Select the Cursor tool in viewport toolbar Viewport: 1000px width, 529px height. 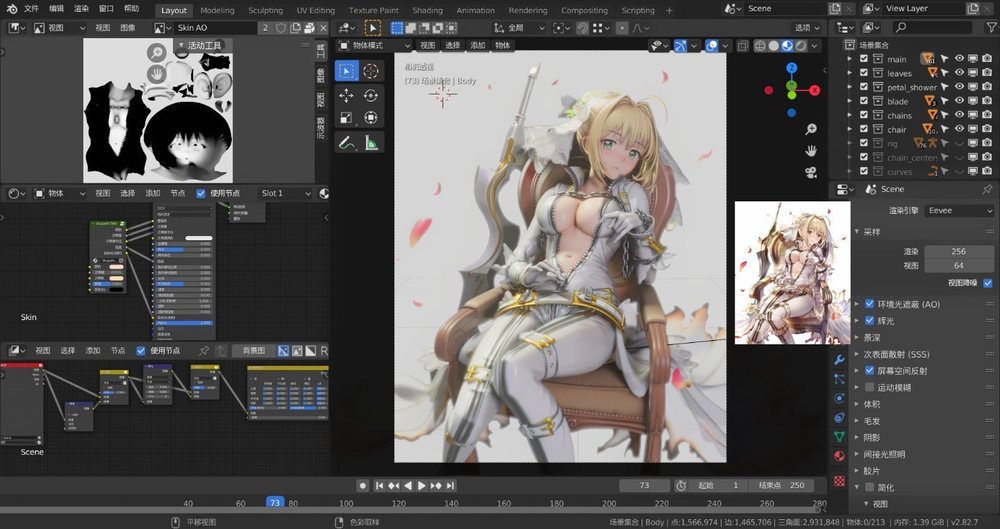371,71
